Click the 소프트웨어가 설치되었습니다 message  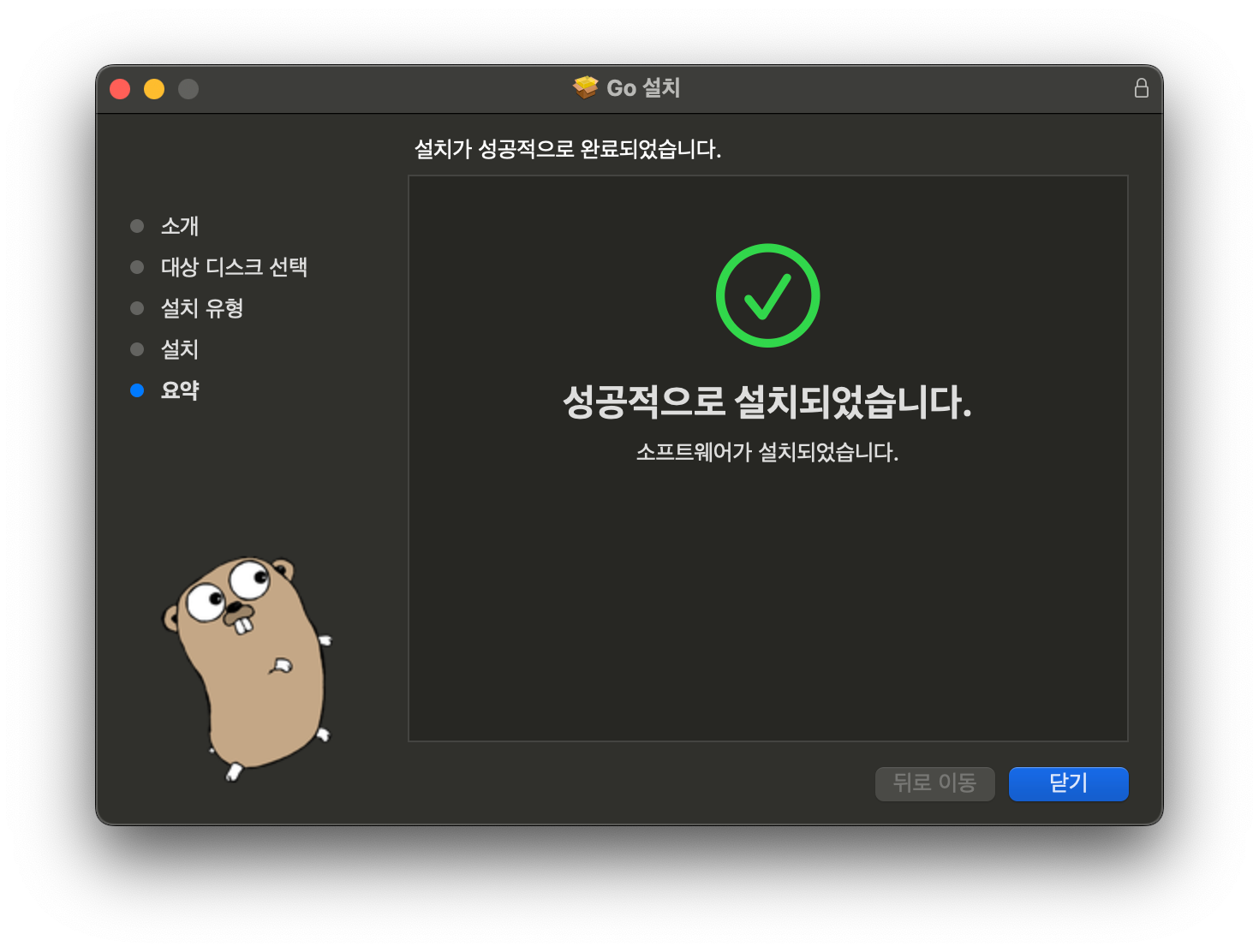tap(768, 451)
